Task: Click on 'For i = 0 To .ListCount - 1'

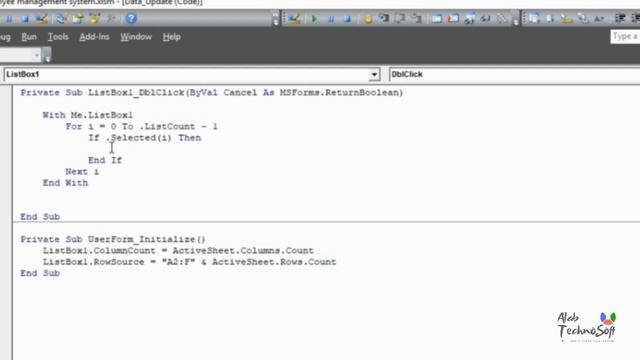Action: pyautogui.click(x=142, y=127)
